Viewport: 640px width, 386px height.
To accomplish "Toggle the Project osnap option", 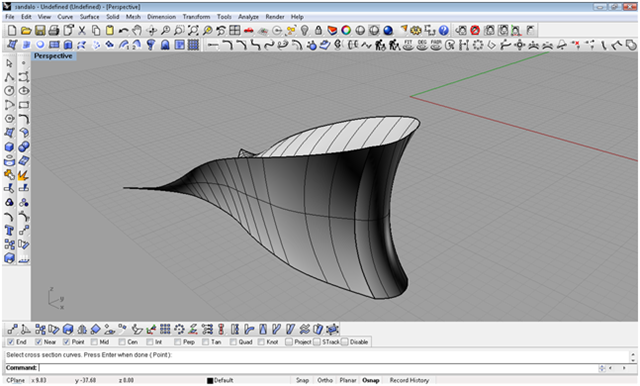I will point(289,342).
